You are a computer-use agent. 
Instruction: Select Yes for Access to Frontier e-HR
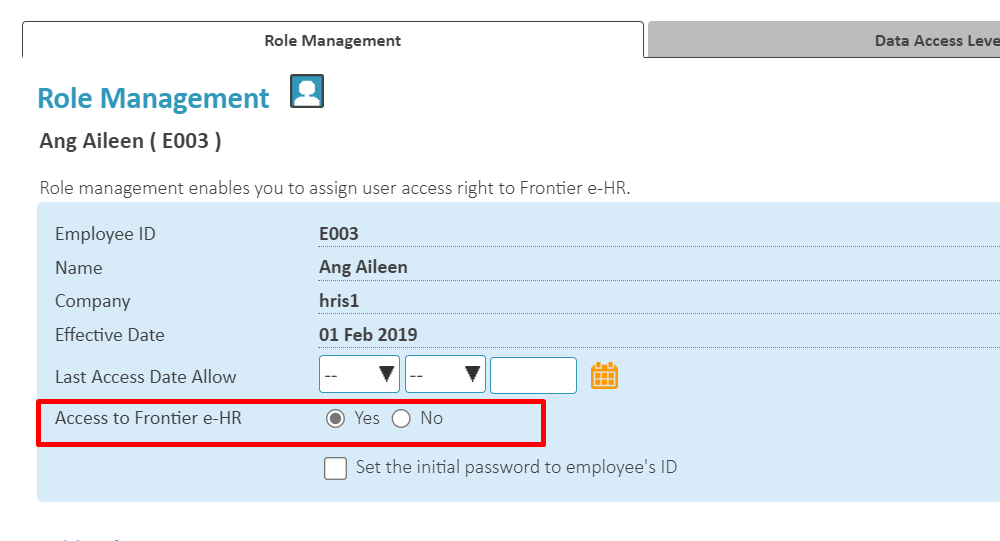pos(336,419)
